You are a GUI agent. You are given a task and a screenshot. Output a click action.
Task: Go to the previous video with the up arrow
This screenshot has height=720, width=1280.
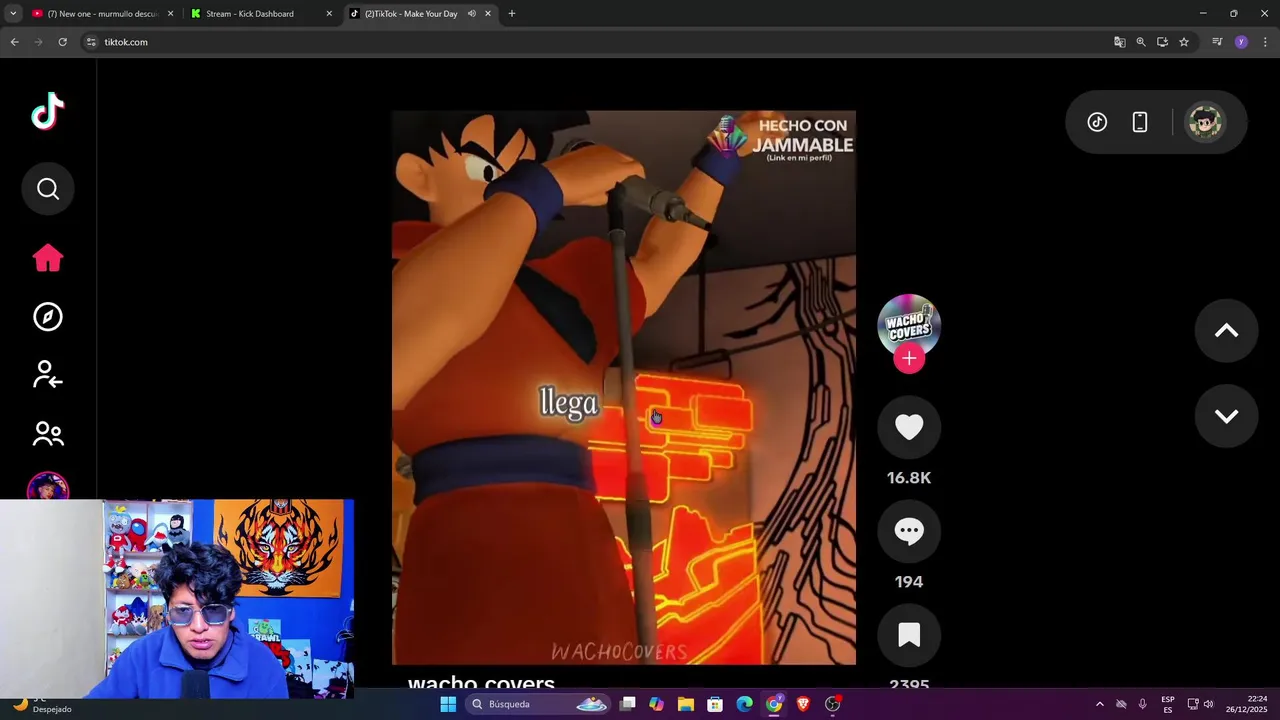click(1226, 331)
